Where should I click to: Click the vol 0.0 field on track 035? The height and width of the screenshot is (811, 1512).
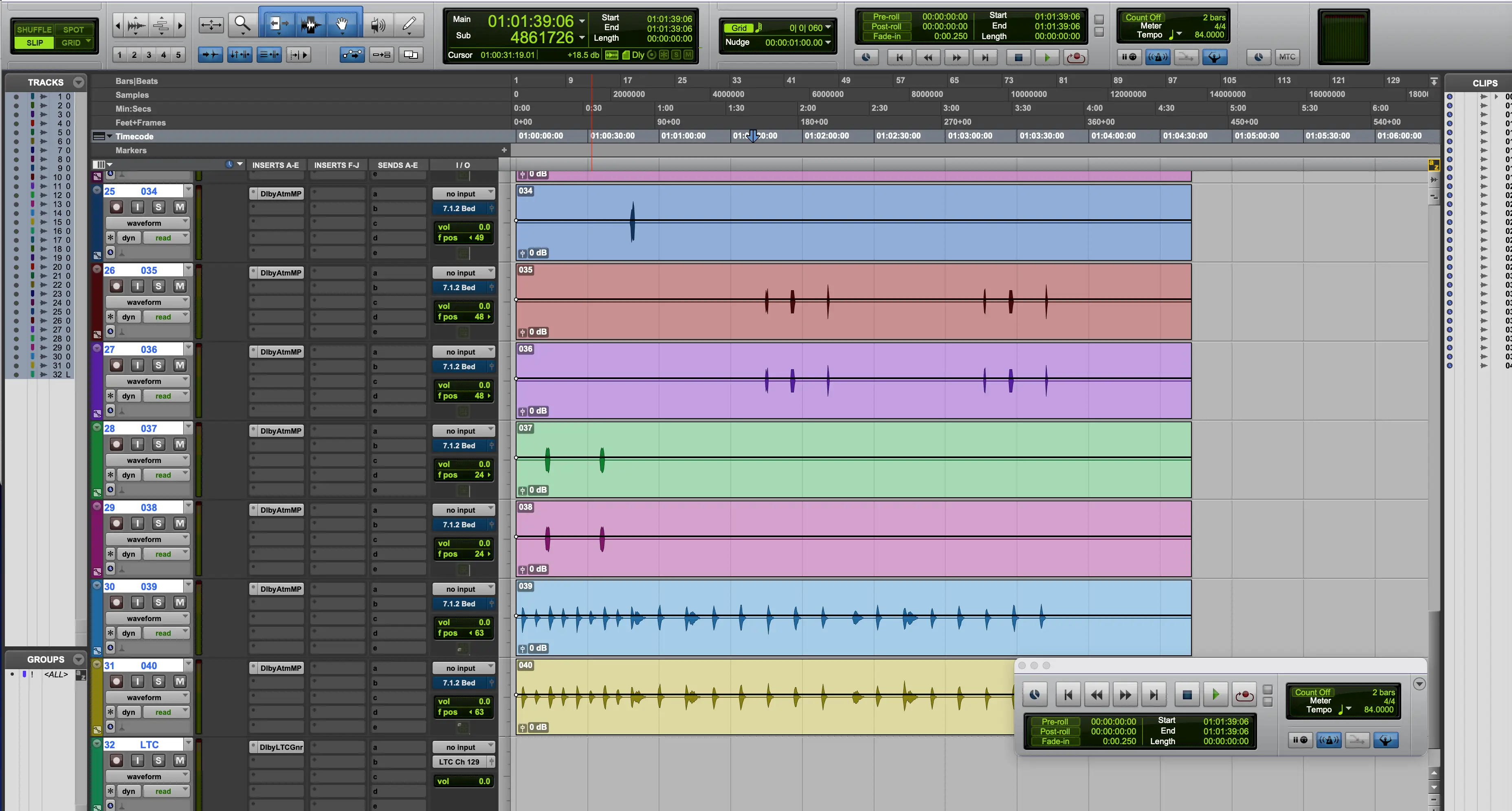[x=463, y=306]
